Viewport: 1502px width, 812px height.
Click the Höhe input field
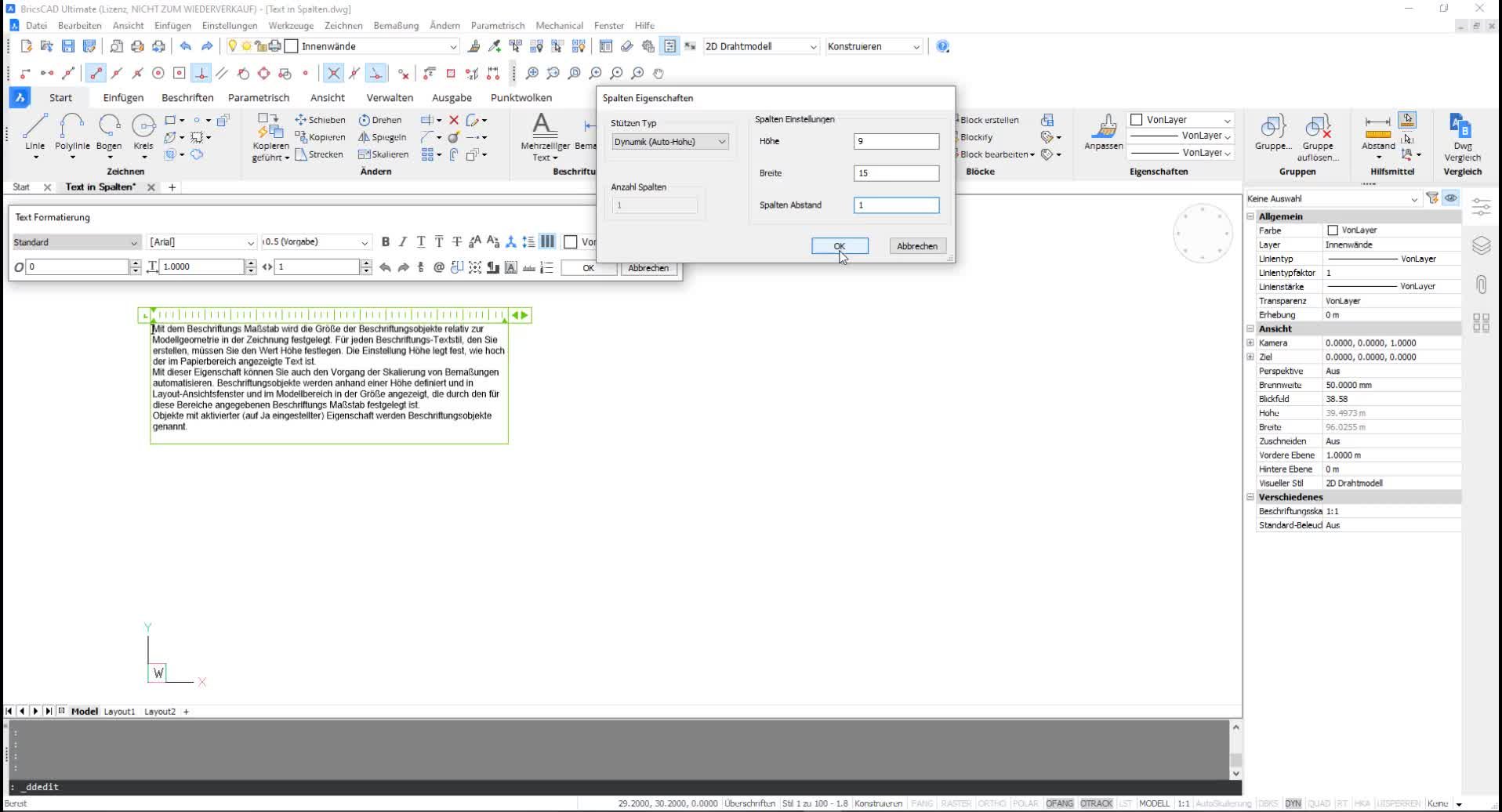(x=896, y=142)
